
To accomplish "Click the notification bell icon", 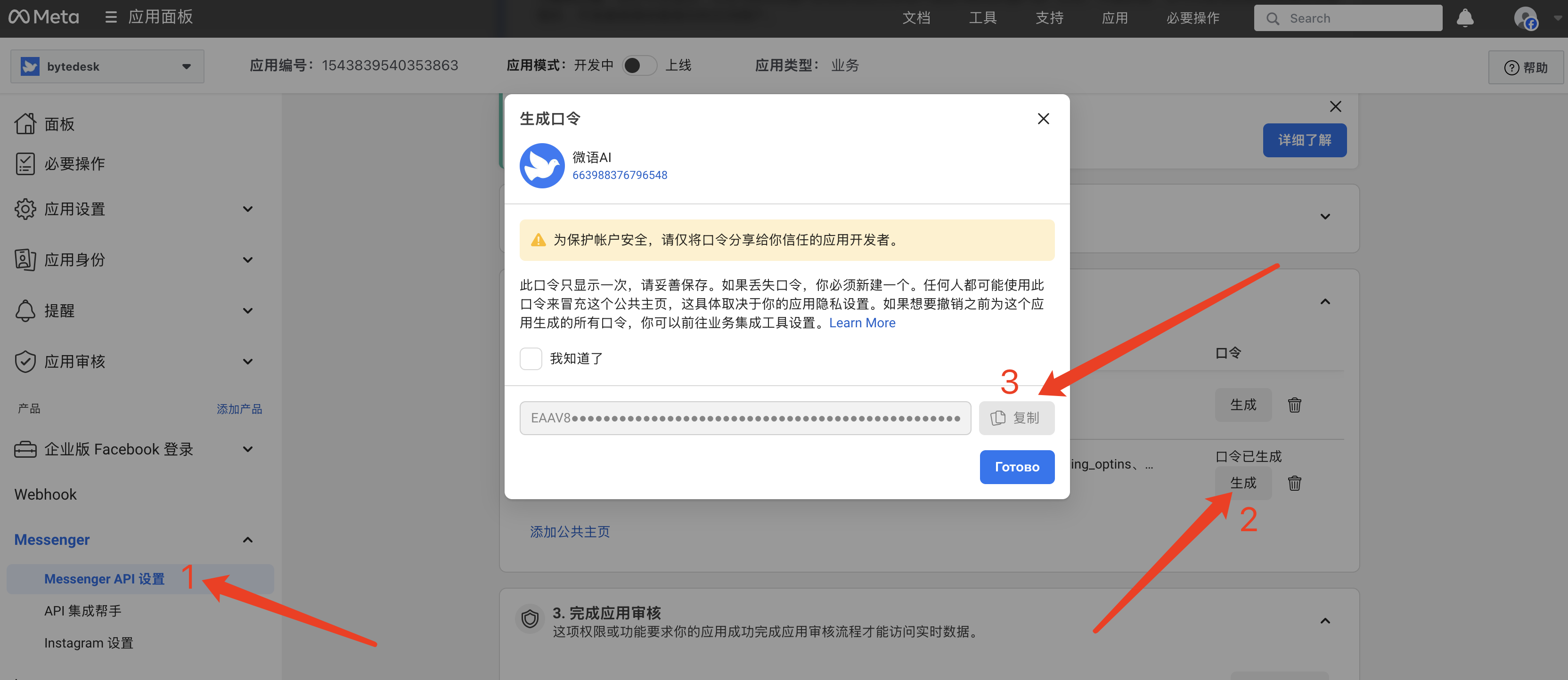I will 1464,18.
